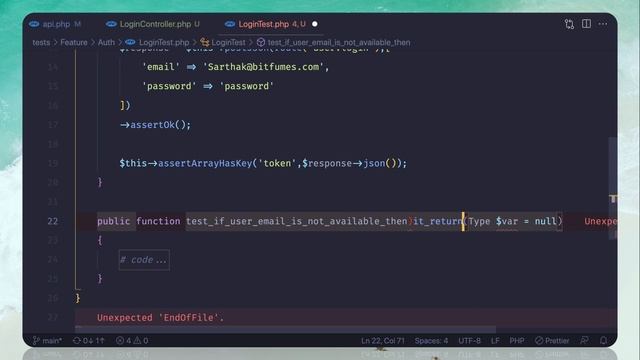Switch to the api.php tab

tap(55, 24)
